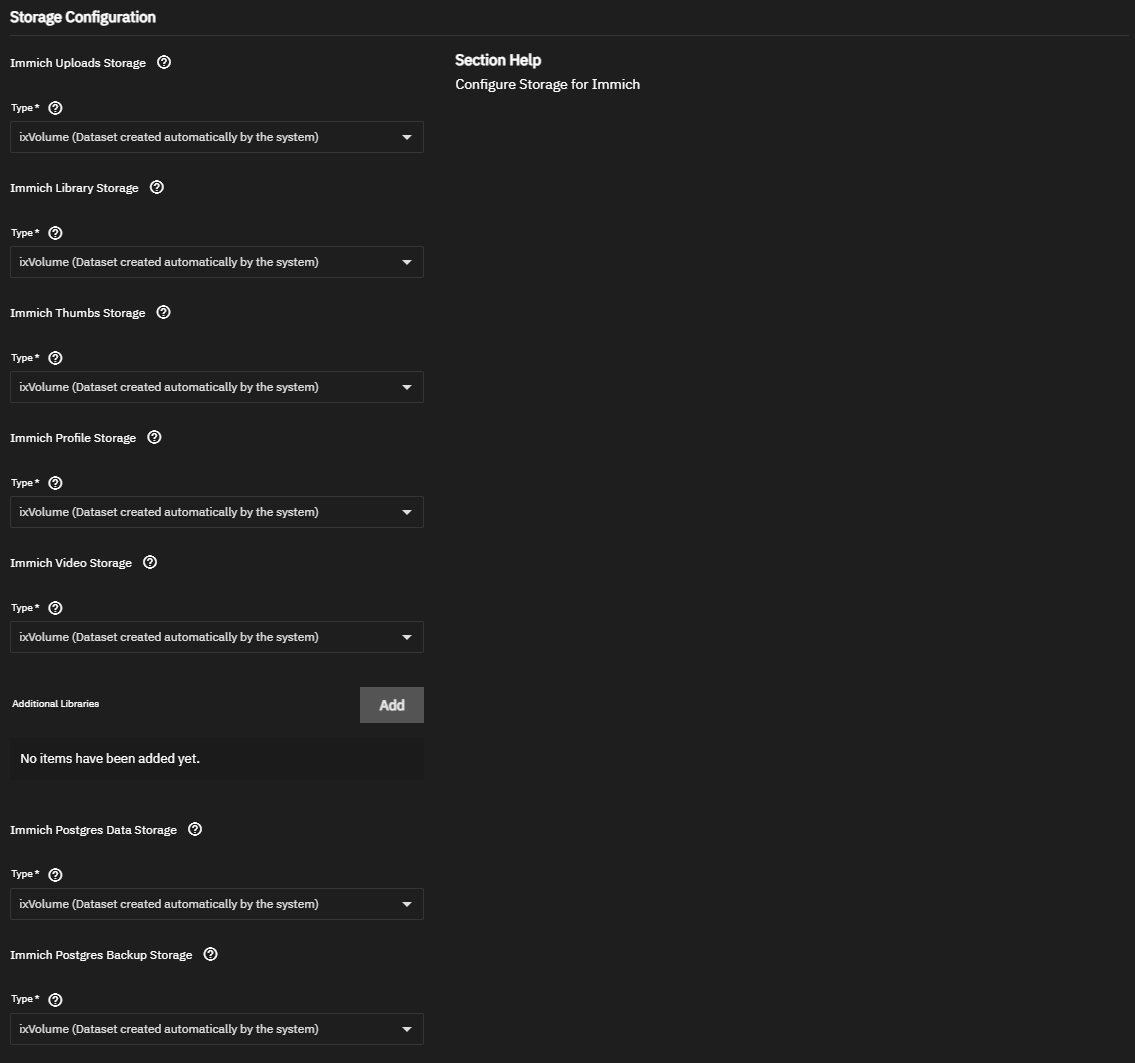The height and width of the screenshot is (1063, 1135).
Task: Click help icon beside Immich Library Storage
Action: click(157, 188)
